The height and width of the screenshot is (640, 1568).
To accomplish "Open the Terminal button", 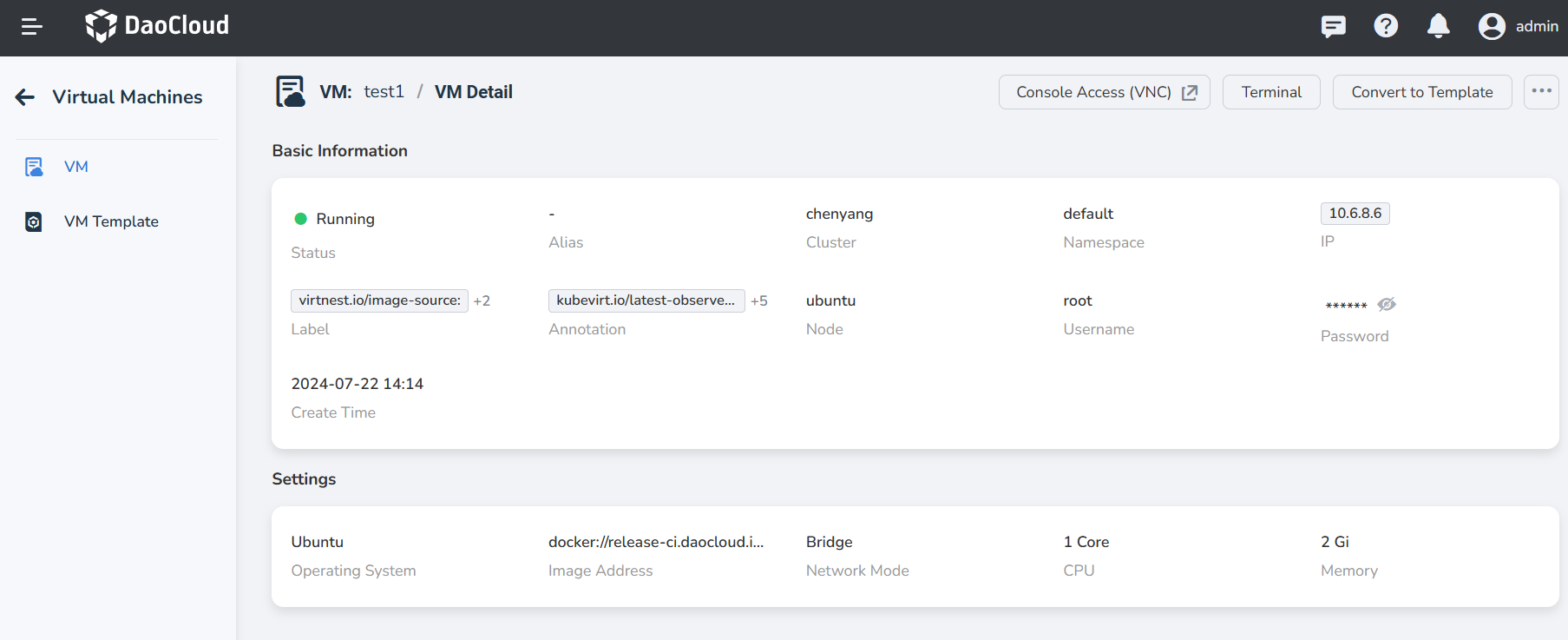I will (1270, 92).
